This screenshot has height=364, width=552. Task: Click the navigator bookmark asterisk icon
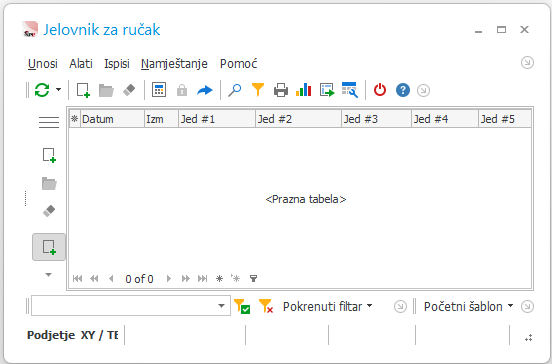tap(219, 279)
